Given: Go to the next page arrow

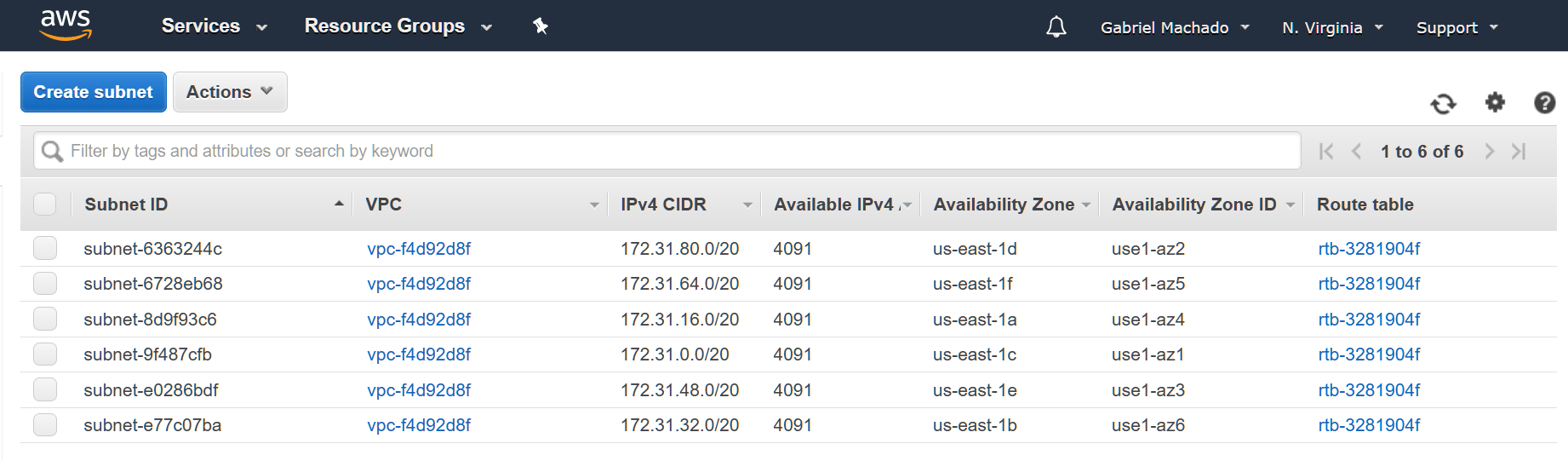Looking at the screenshot, I should (1489, 152).
